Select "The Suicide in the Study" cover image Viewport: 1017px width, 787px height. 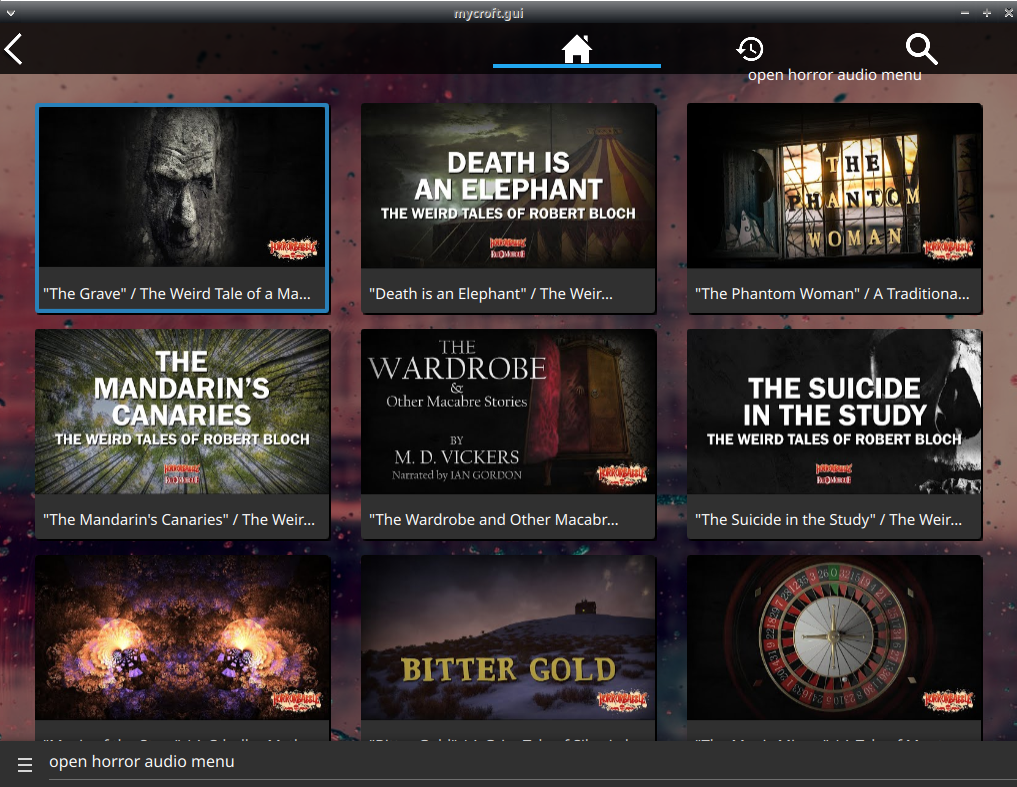[835, 411]
